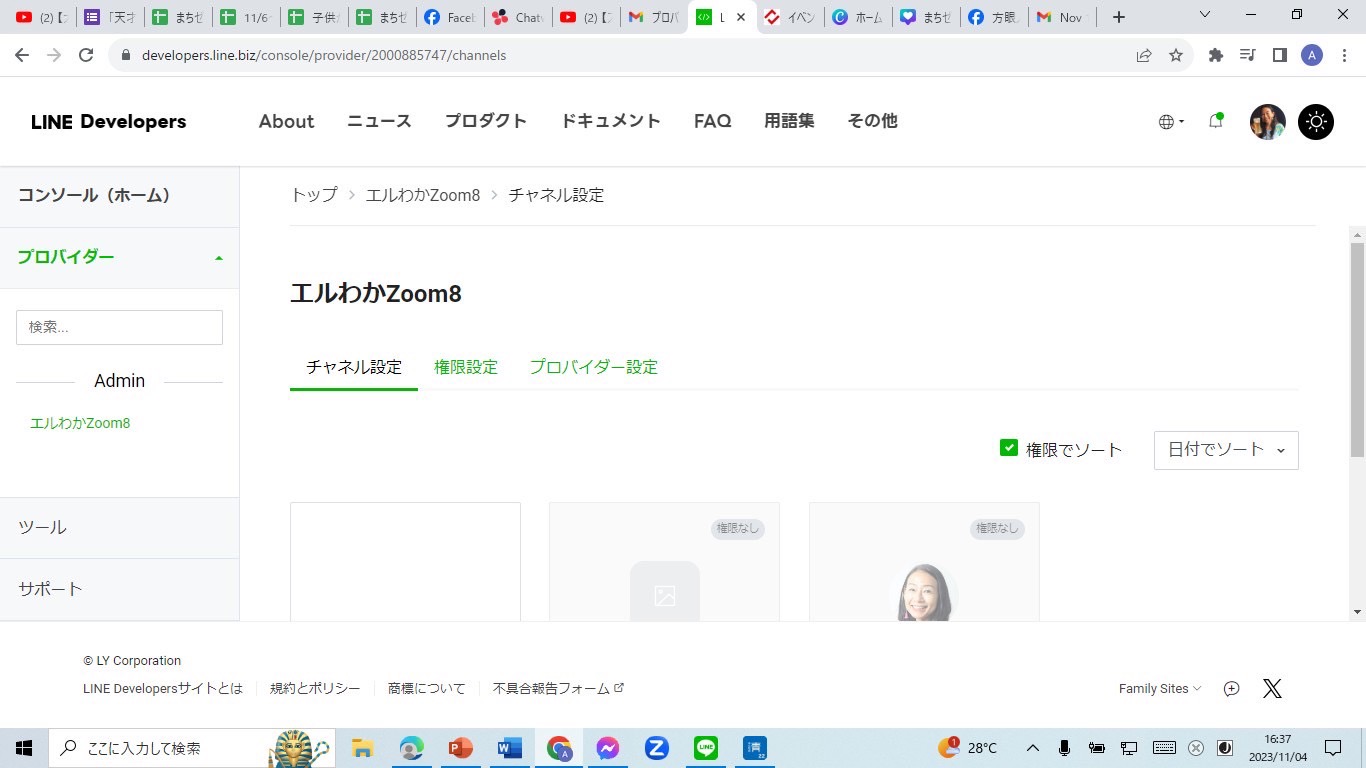This screenshot has height=768, width=1366.
Task: Open 規約とポリシー footer link
Action: [x=315, y=688]
